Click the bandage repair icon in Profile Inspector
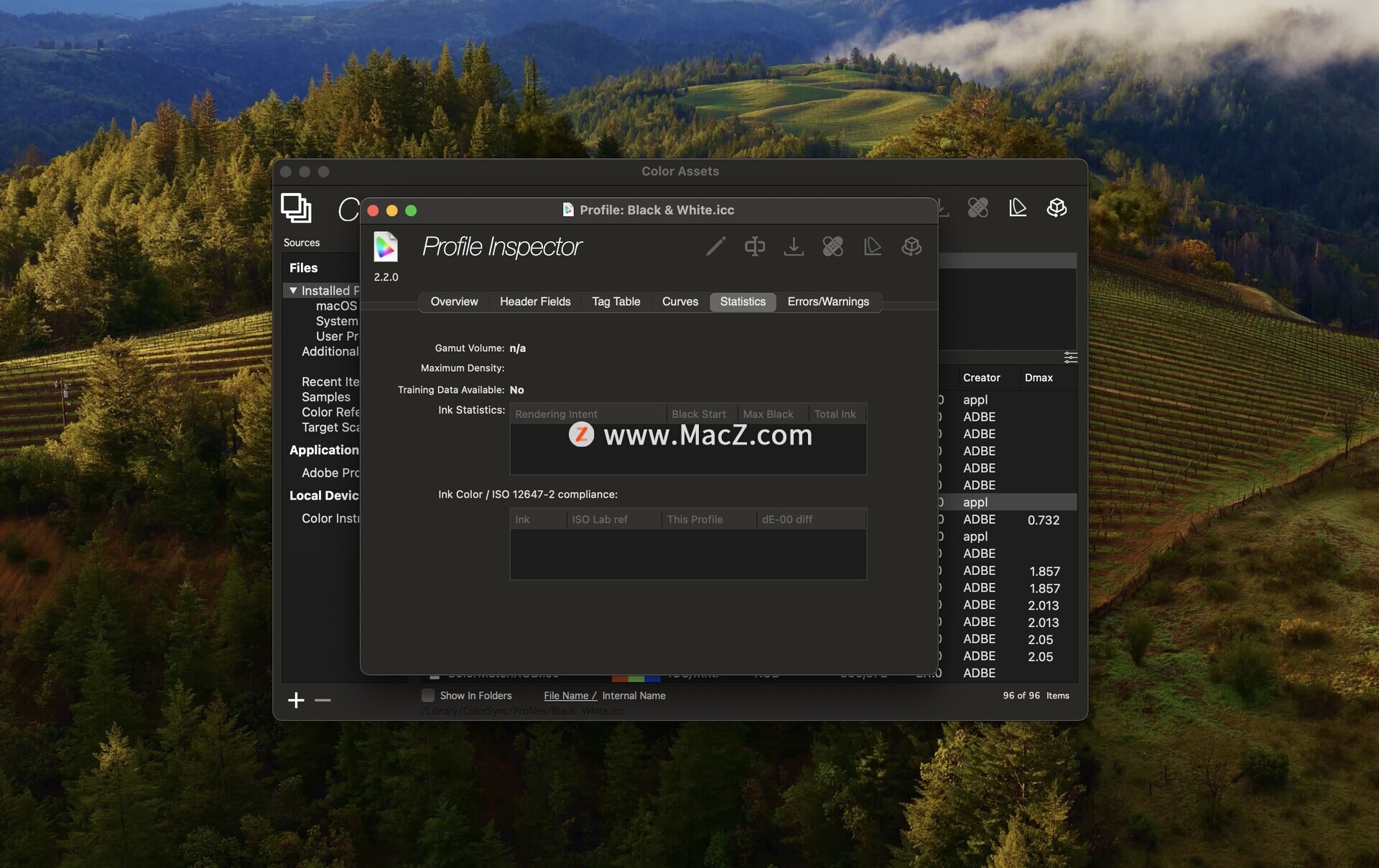The image size is (1379, 868). coord(832,246)
